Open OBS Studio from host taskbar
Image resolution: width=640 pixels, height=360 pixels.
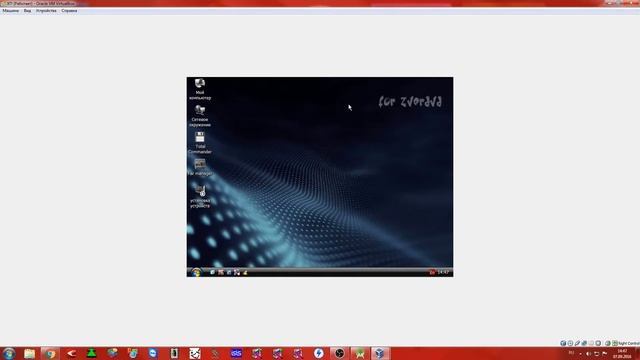point(339,353)
